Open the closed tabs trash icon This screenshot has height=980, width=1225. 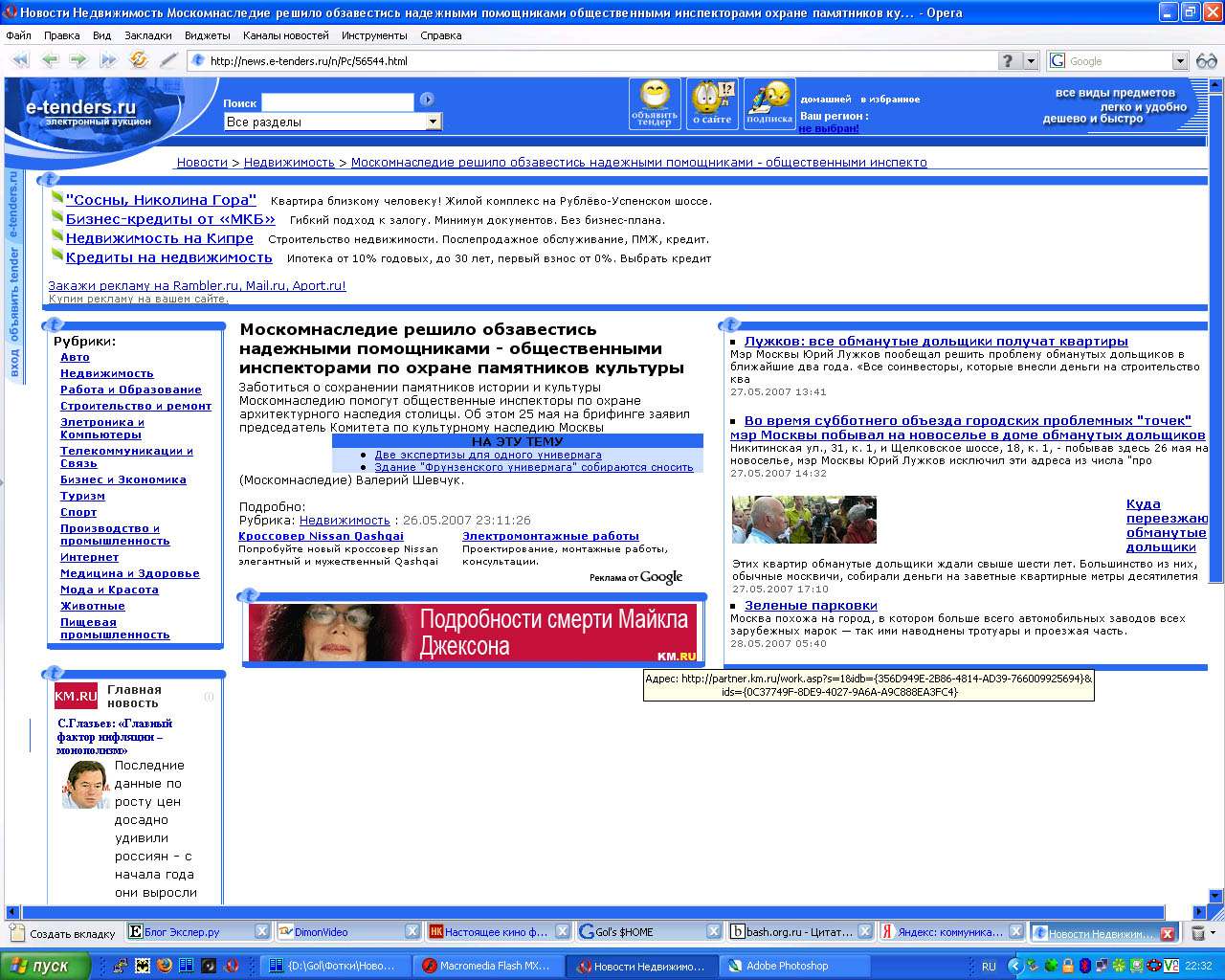[x=1197, y=932]
